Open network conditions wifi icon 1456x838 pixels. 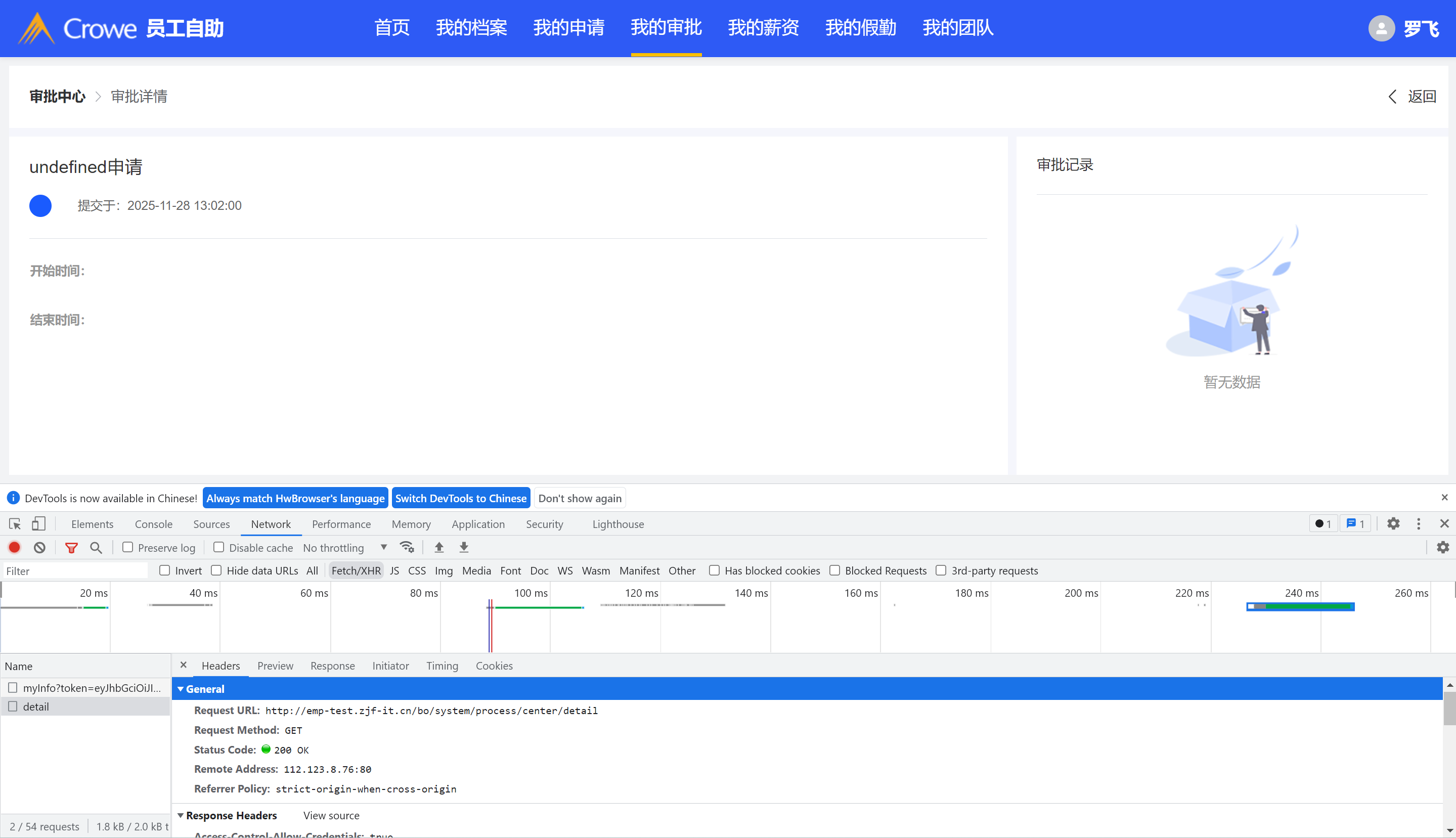pos(407,547)
